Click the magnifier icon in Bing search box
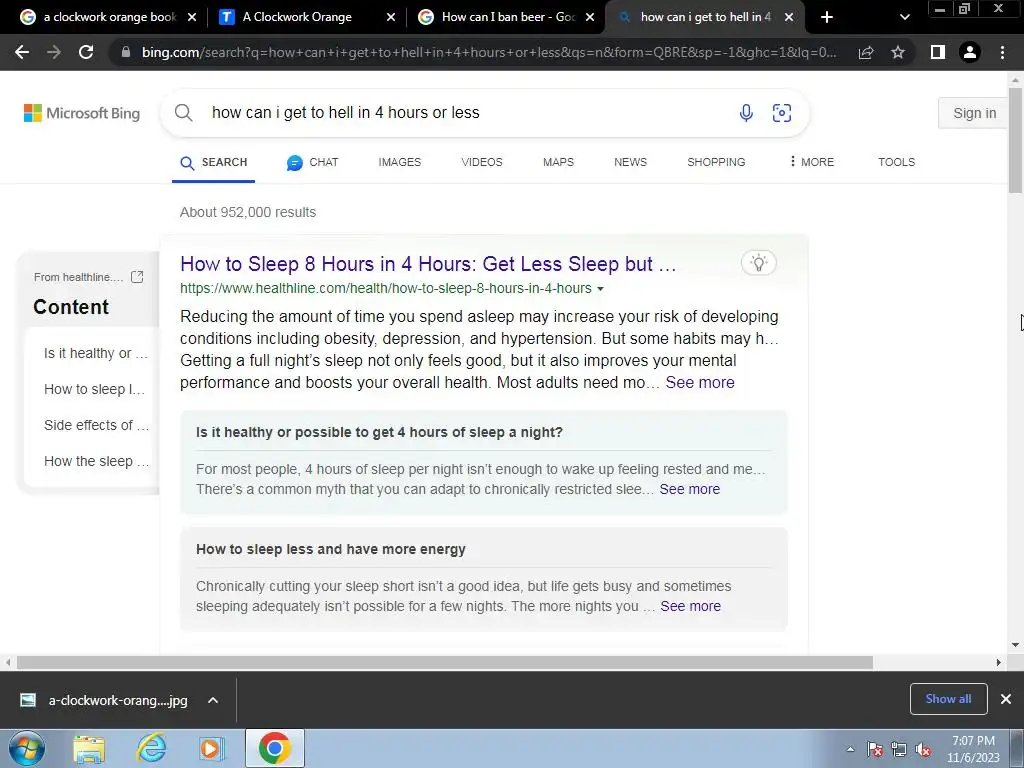 [184, 112]
